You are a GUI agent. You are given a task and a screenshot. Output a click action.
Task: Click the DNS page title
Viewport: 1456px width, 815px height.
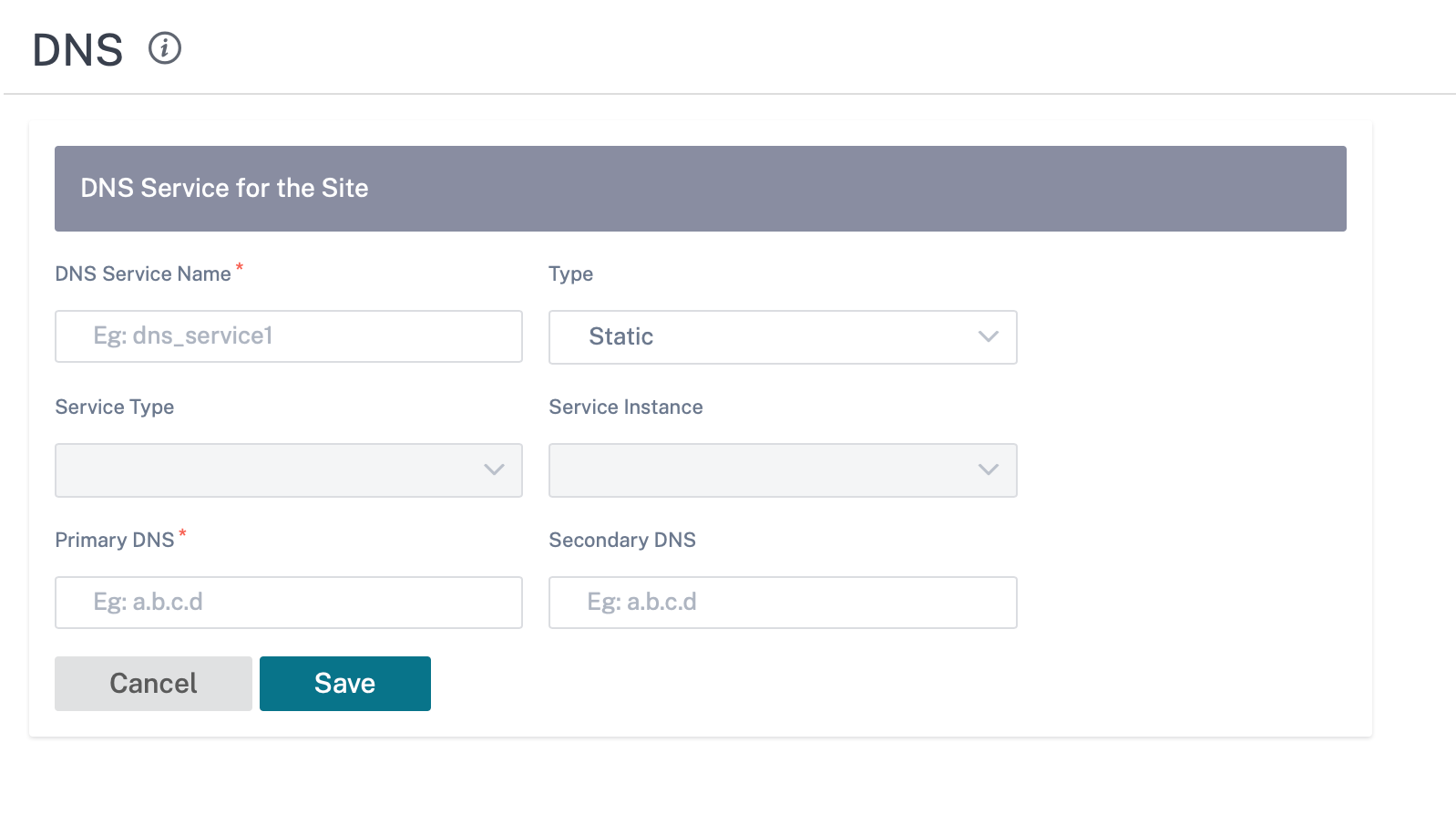(77, 49)
